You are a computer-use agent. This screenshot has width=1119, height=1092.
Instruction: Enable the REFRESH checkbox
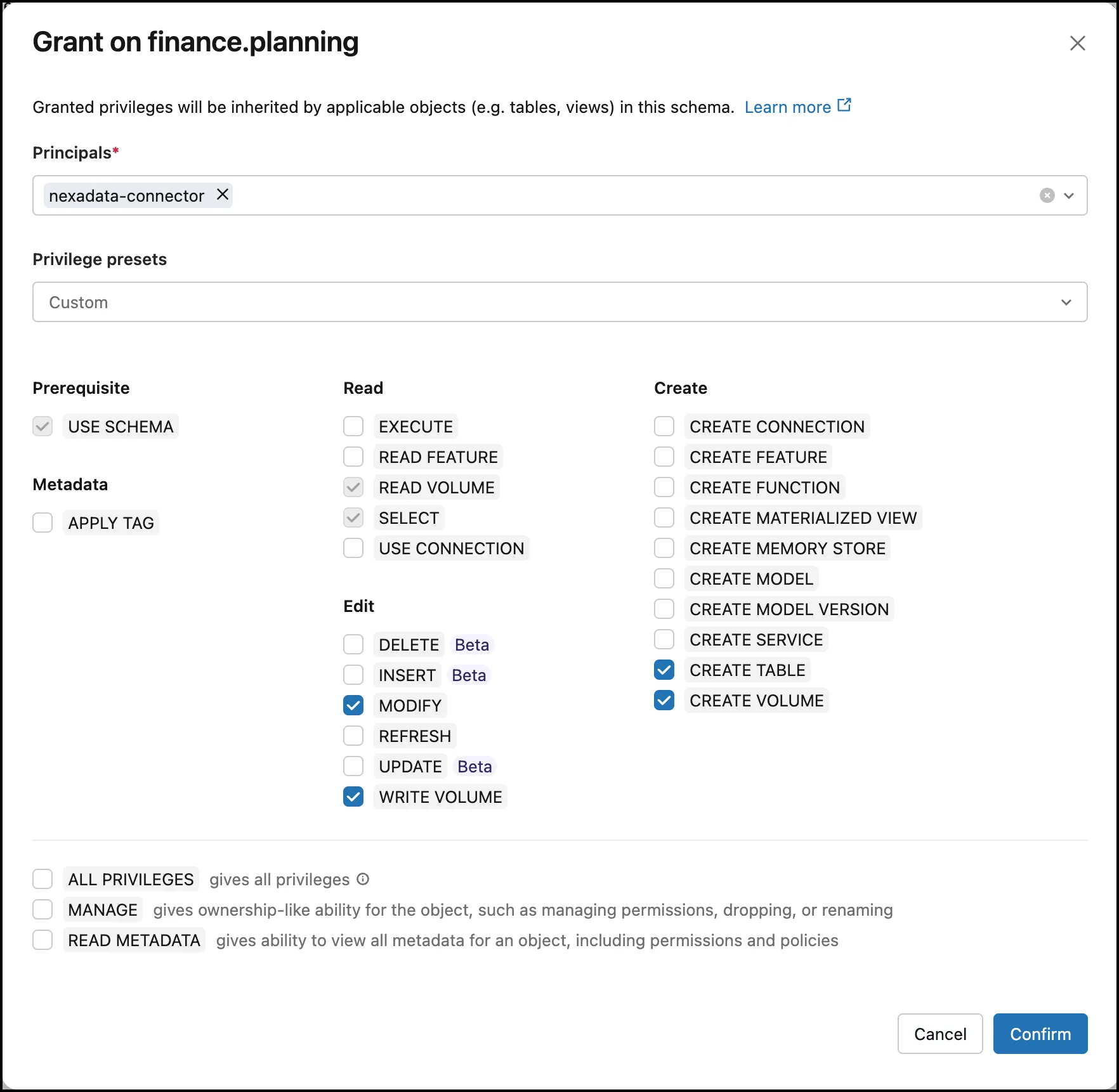[353, 736]
